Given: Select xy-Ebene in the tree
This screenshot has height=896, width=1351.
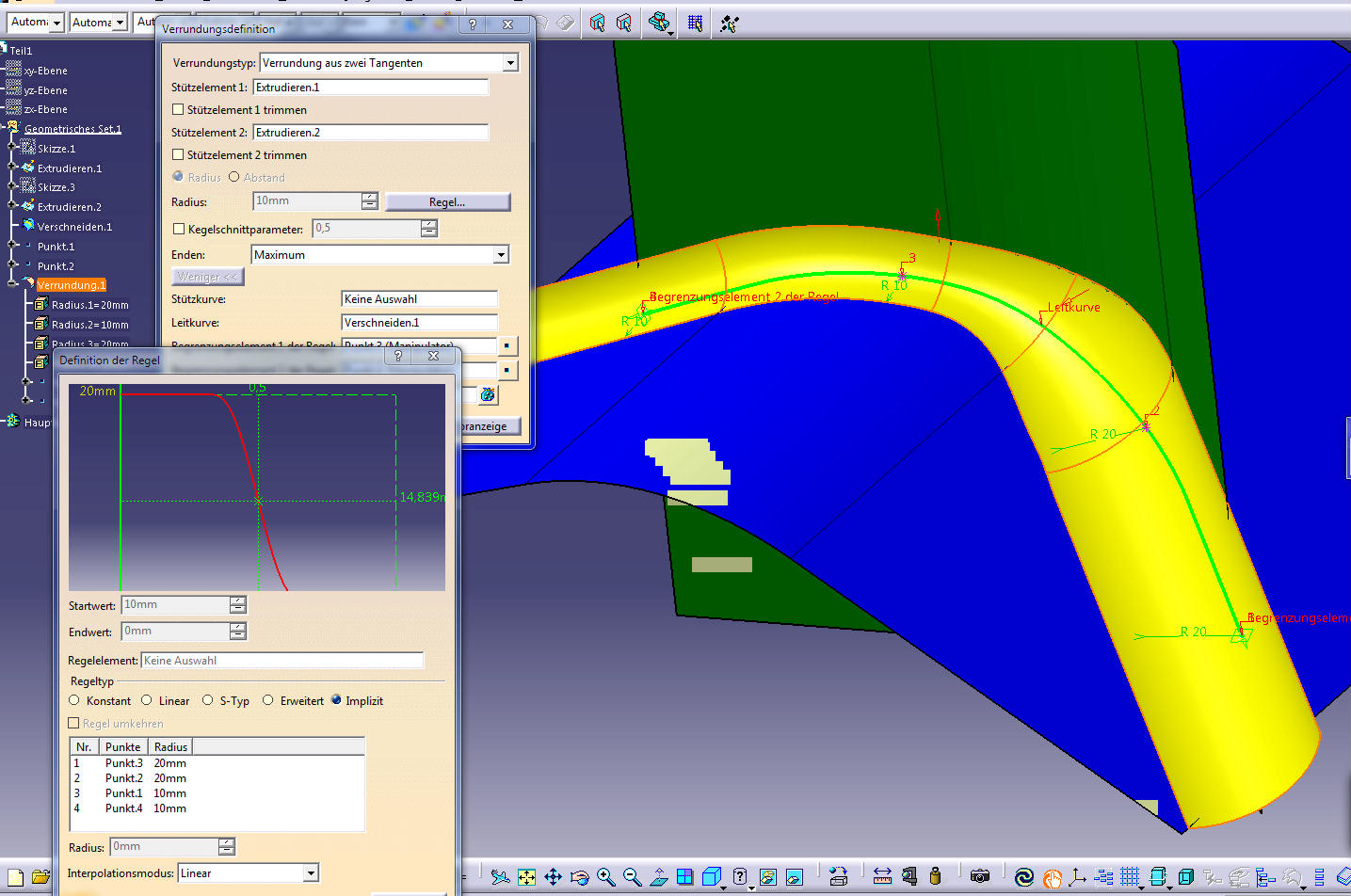Looking at the screenshot, I should click(46, 71).
